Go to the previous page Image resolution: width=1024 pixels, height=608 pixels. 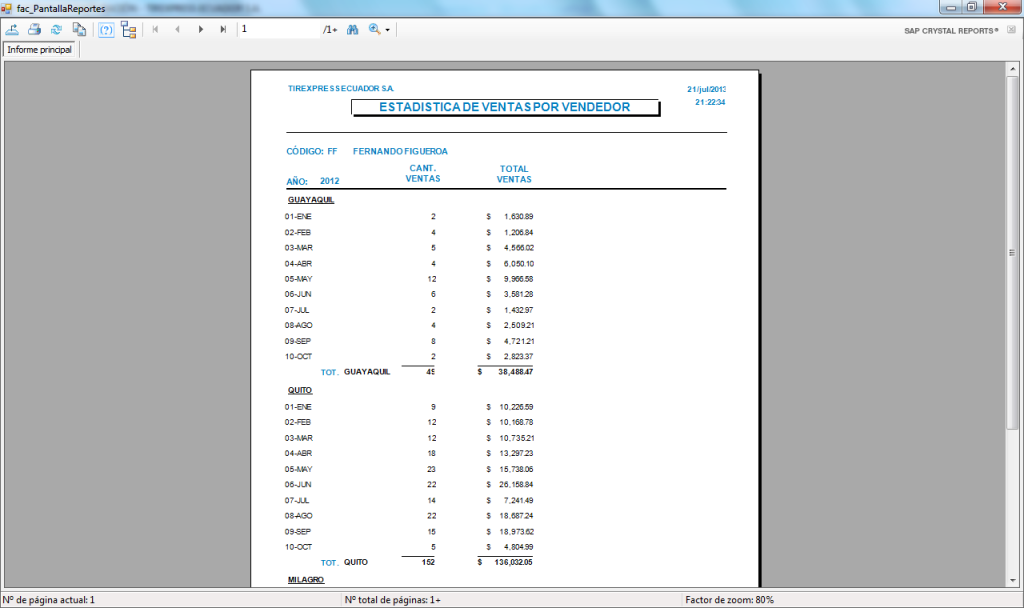tap(178, 30)
